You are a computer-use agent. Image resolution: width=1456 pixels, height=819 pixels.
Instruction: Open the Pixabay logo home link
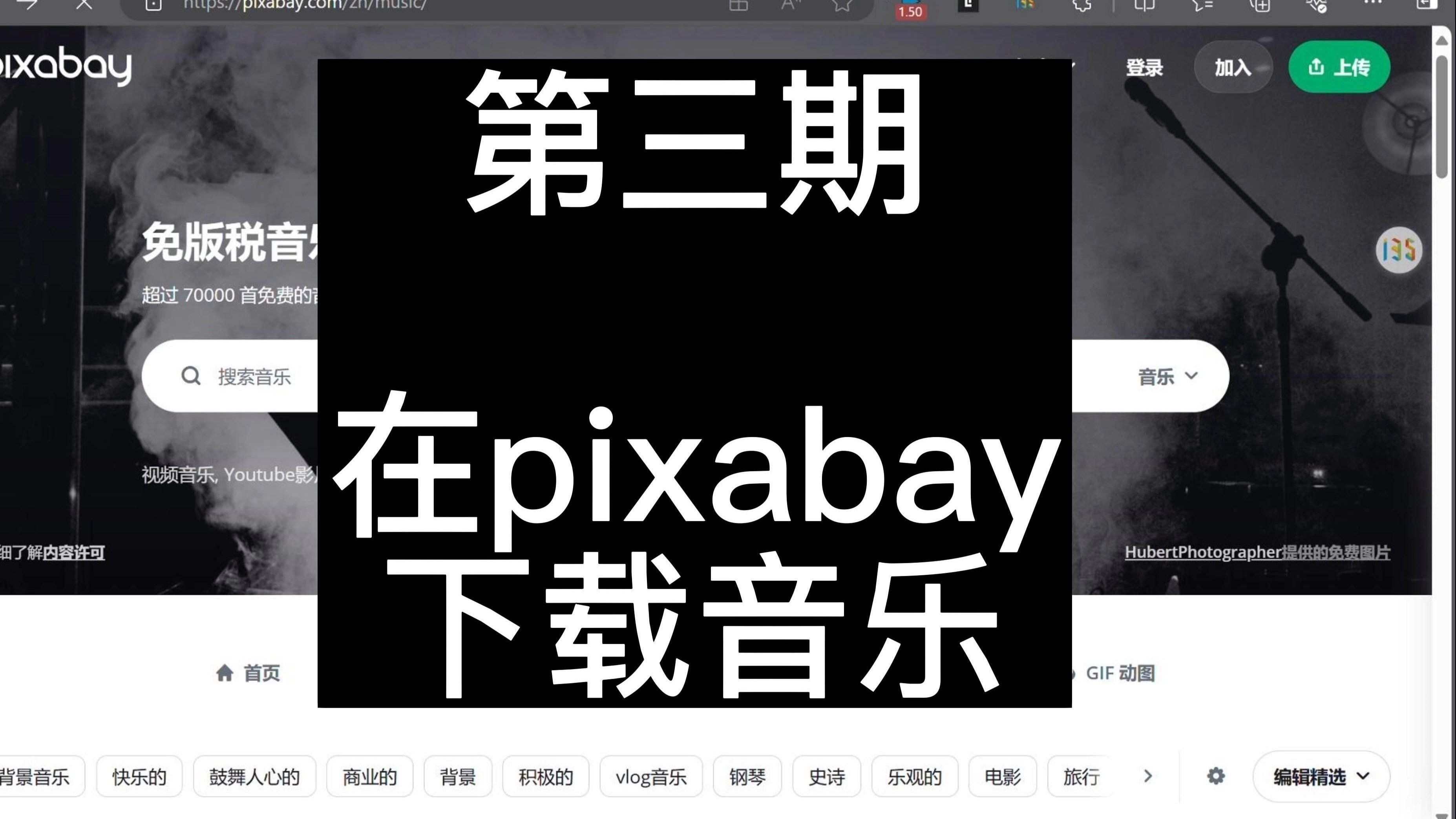click(65, 66)
